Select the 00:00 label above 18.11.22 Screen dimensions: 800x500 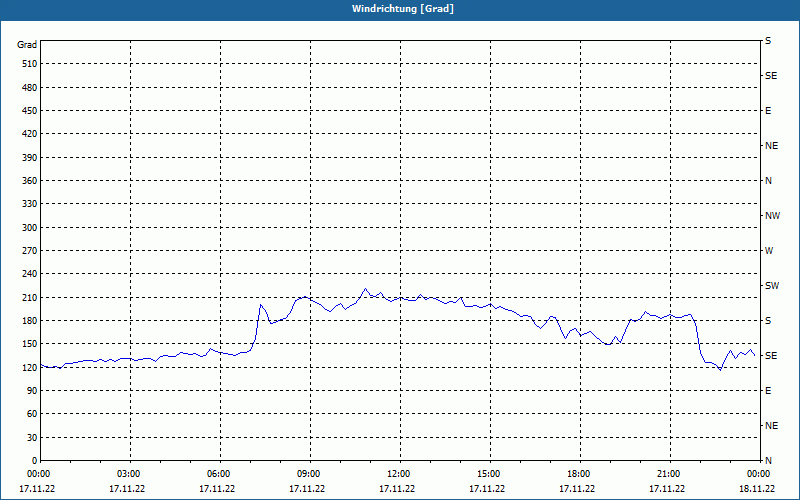[x=760, y=474]
